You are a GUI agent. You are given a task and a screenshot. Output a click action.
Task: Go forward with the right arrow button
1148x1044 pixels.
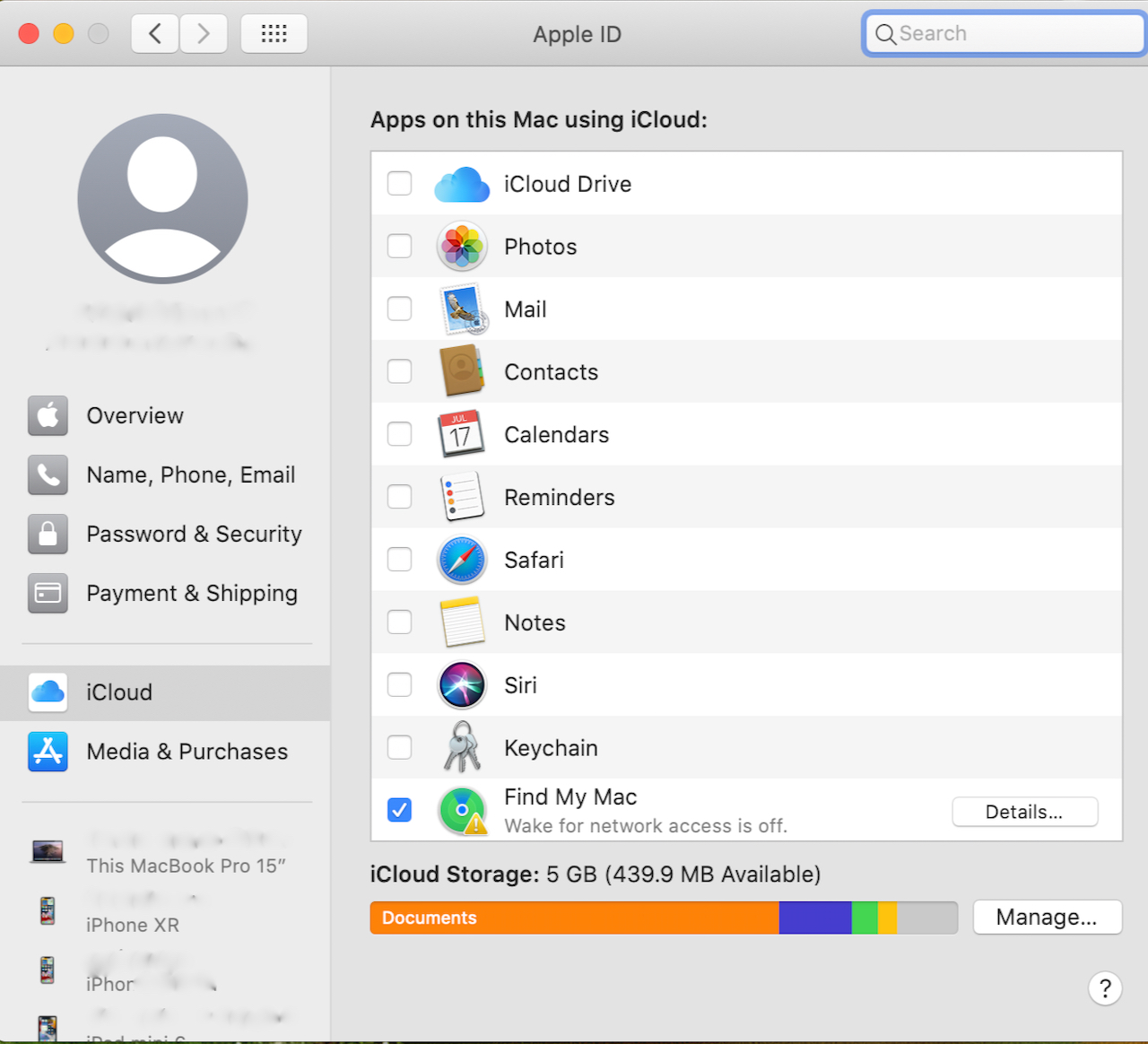tap(204, 34)
